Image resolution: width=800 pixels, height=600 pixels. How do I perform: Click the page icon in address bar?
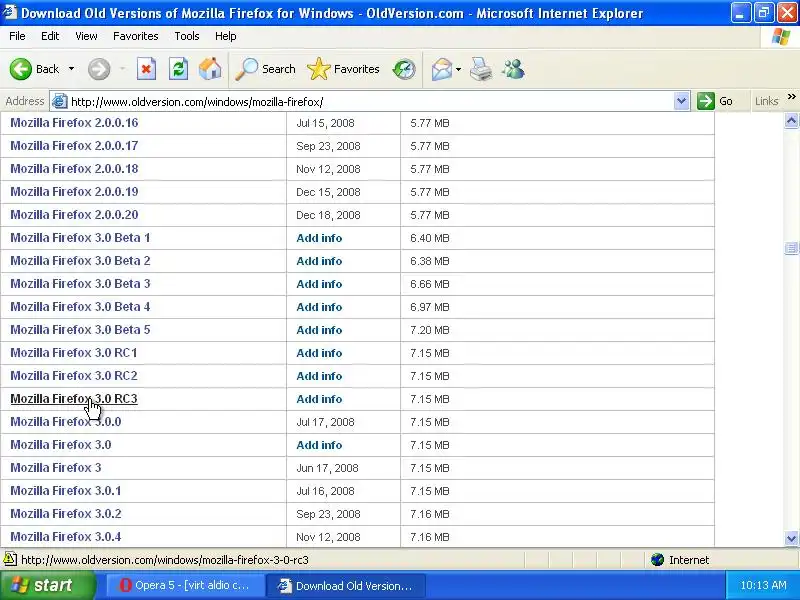(60, 102)
